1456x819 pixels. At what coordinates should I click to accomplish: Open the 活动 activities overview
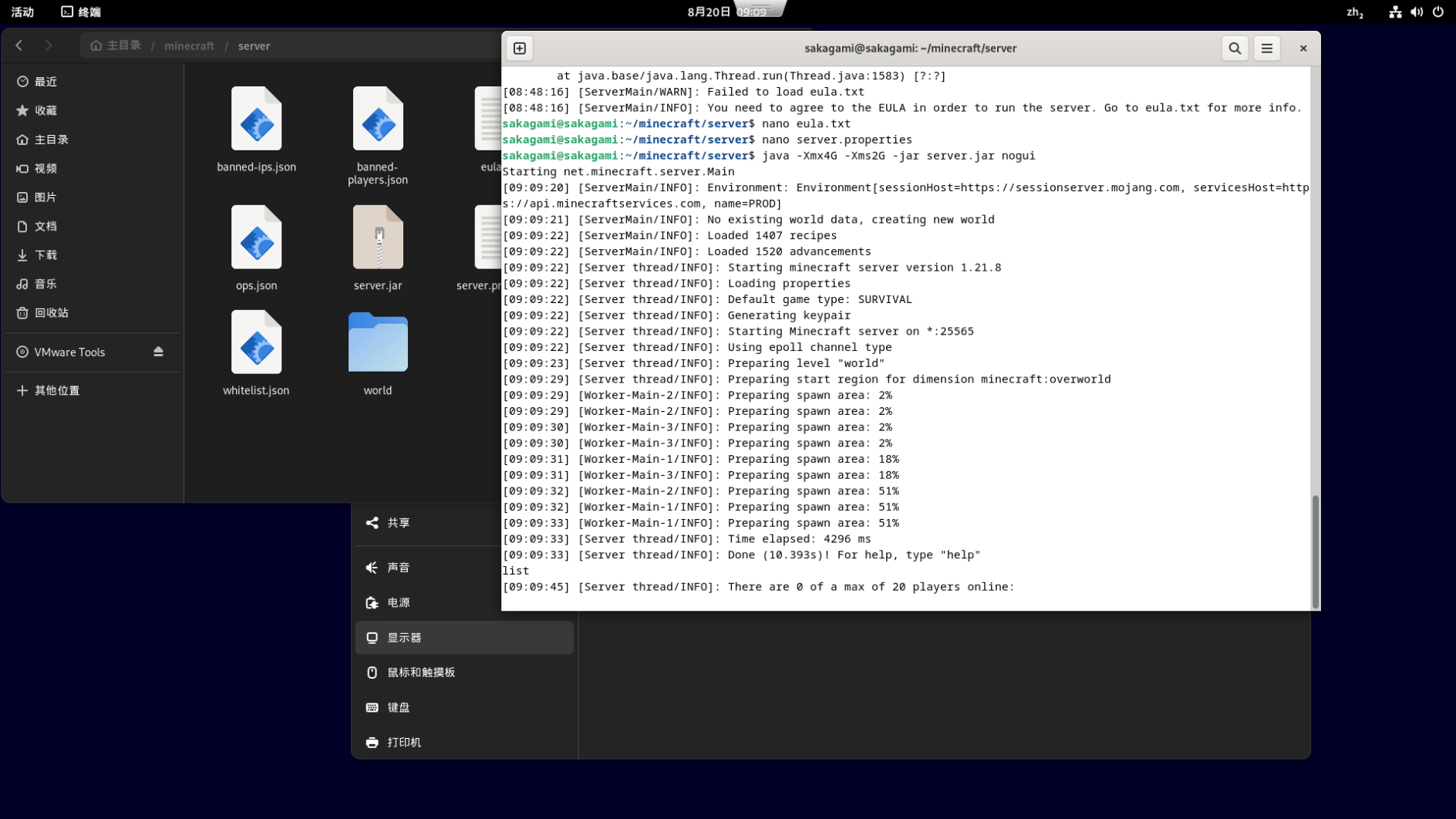pos(22,12)
